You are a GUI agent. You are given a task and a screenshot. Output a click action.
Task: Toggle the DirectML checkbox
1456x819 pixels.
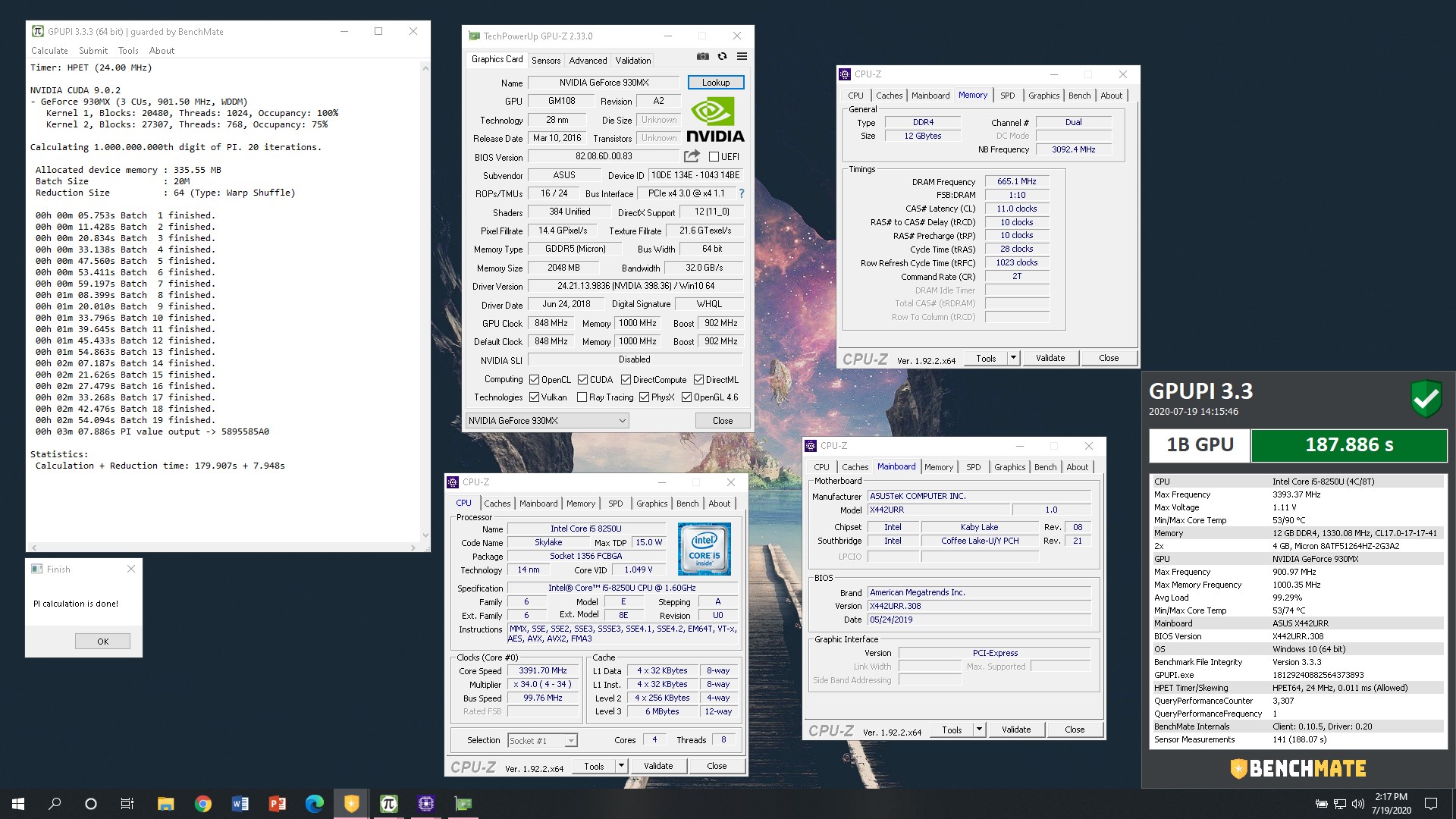(x=698, y=380)
